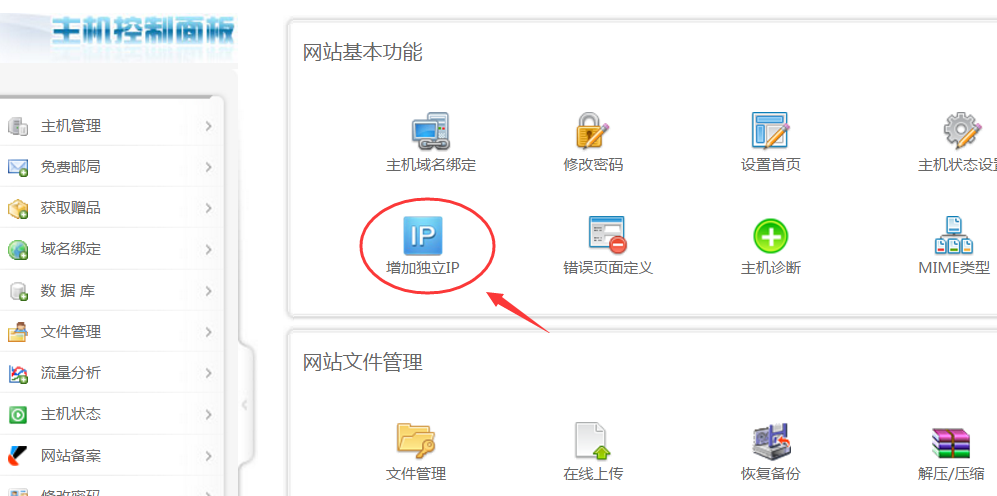Select 流量分析 in the sidebar menu
The image size is (997, 496).
coord(70,373)
